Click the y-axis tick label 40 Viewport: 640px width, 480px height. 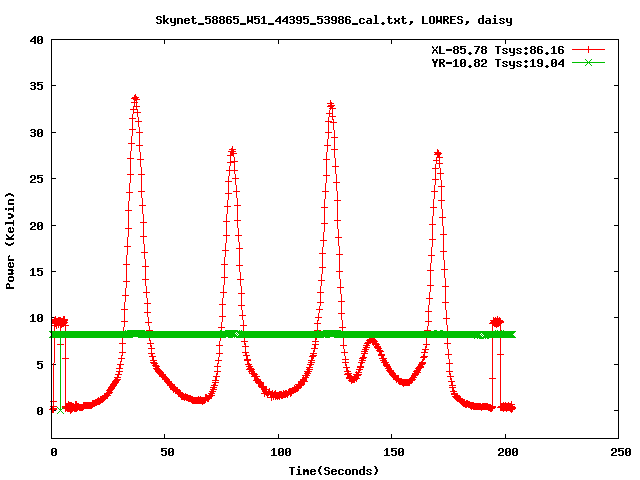pos(37,40)
